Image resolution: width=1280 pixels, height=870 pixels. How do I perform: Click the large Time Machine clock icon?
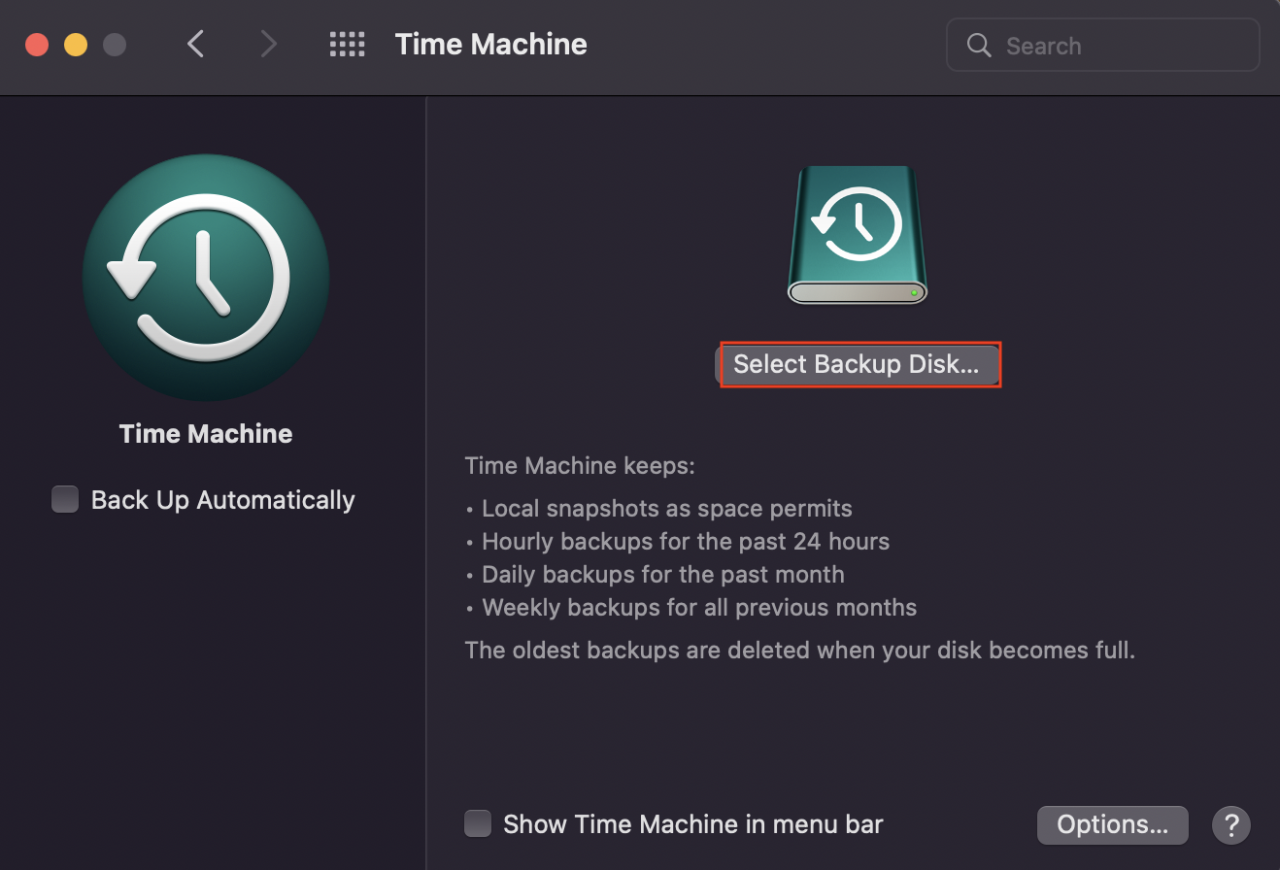pyautogui.click(x=206, y=278)
